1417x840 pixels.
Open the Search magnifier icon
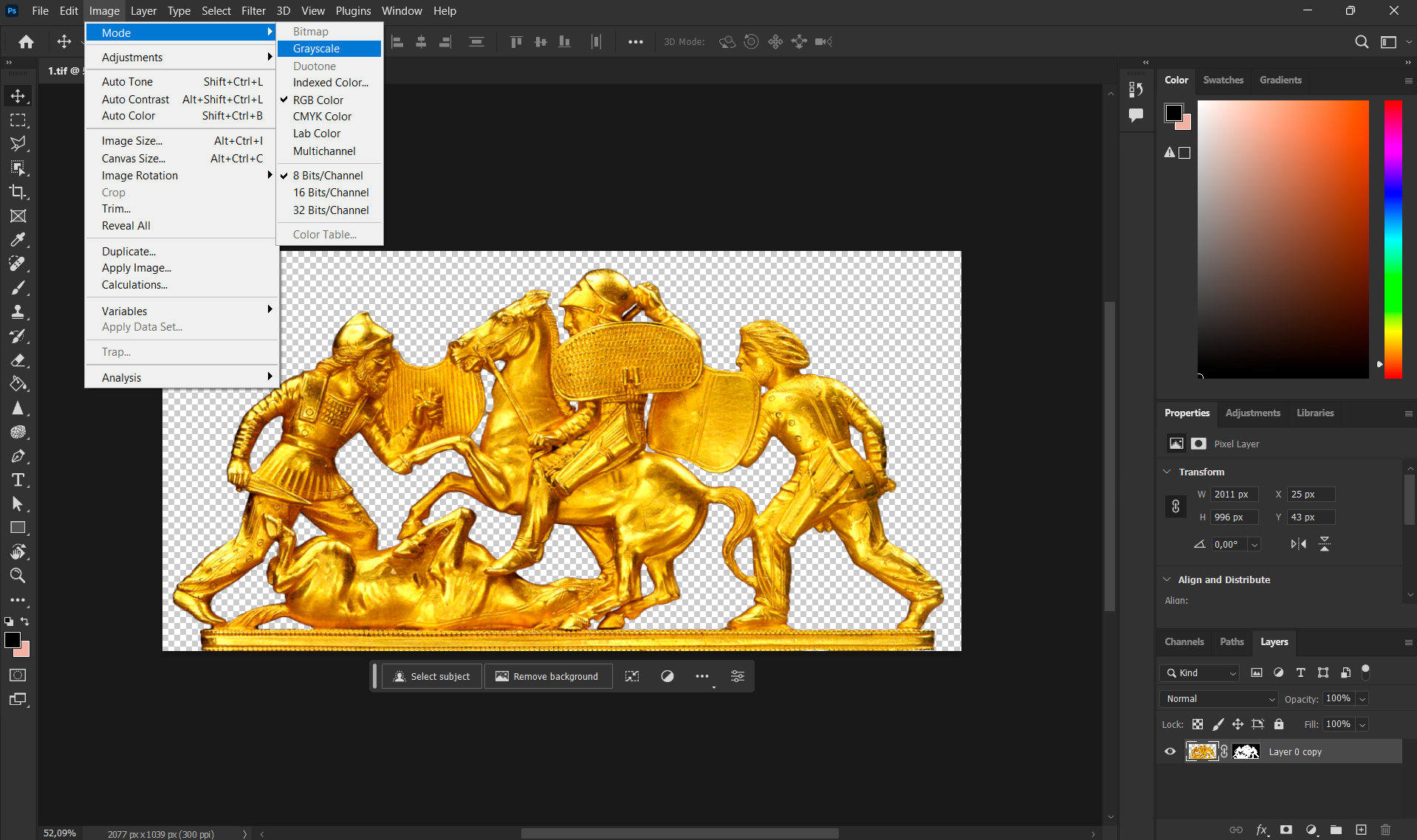click(1362, 42)
